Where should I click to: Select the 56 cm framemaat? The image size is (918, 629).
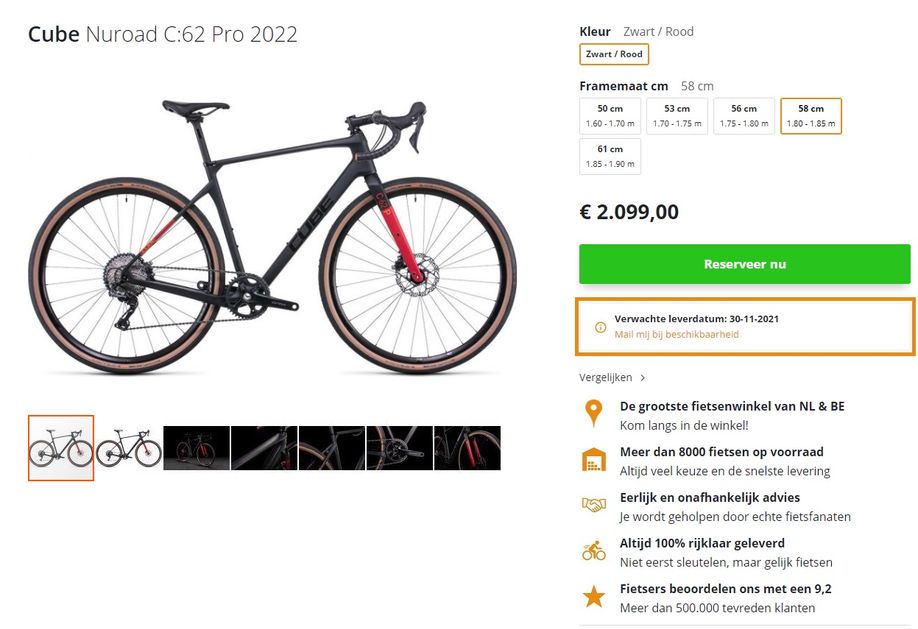coord(743,113)
